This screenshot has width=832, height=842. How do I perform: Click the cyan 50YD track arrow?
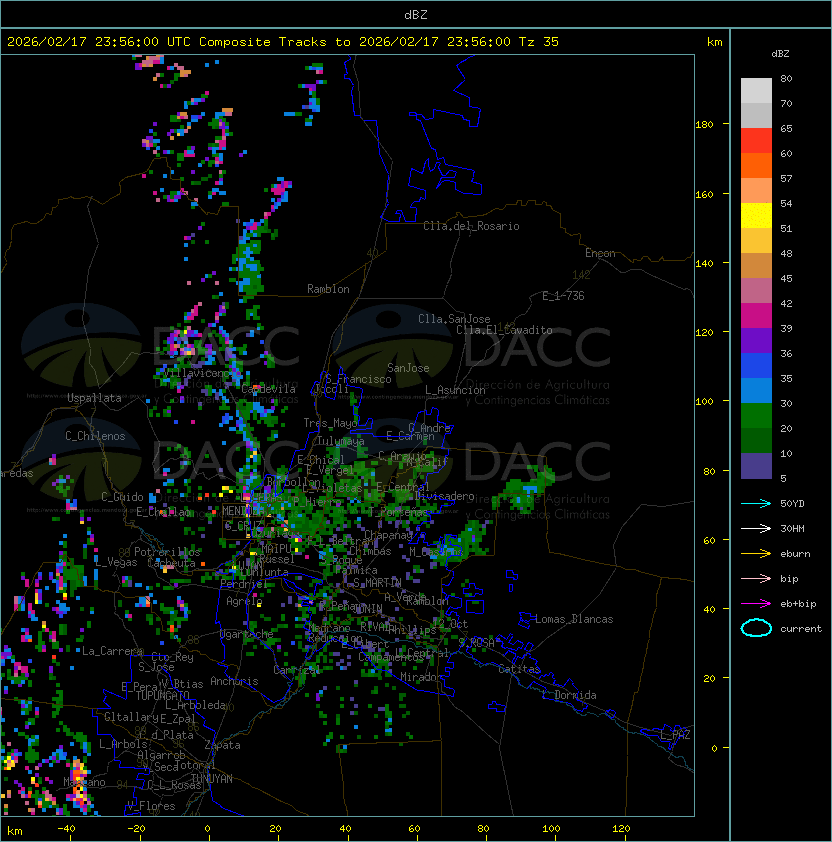(756, 504)
